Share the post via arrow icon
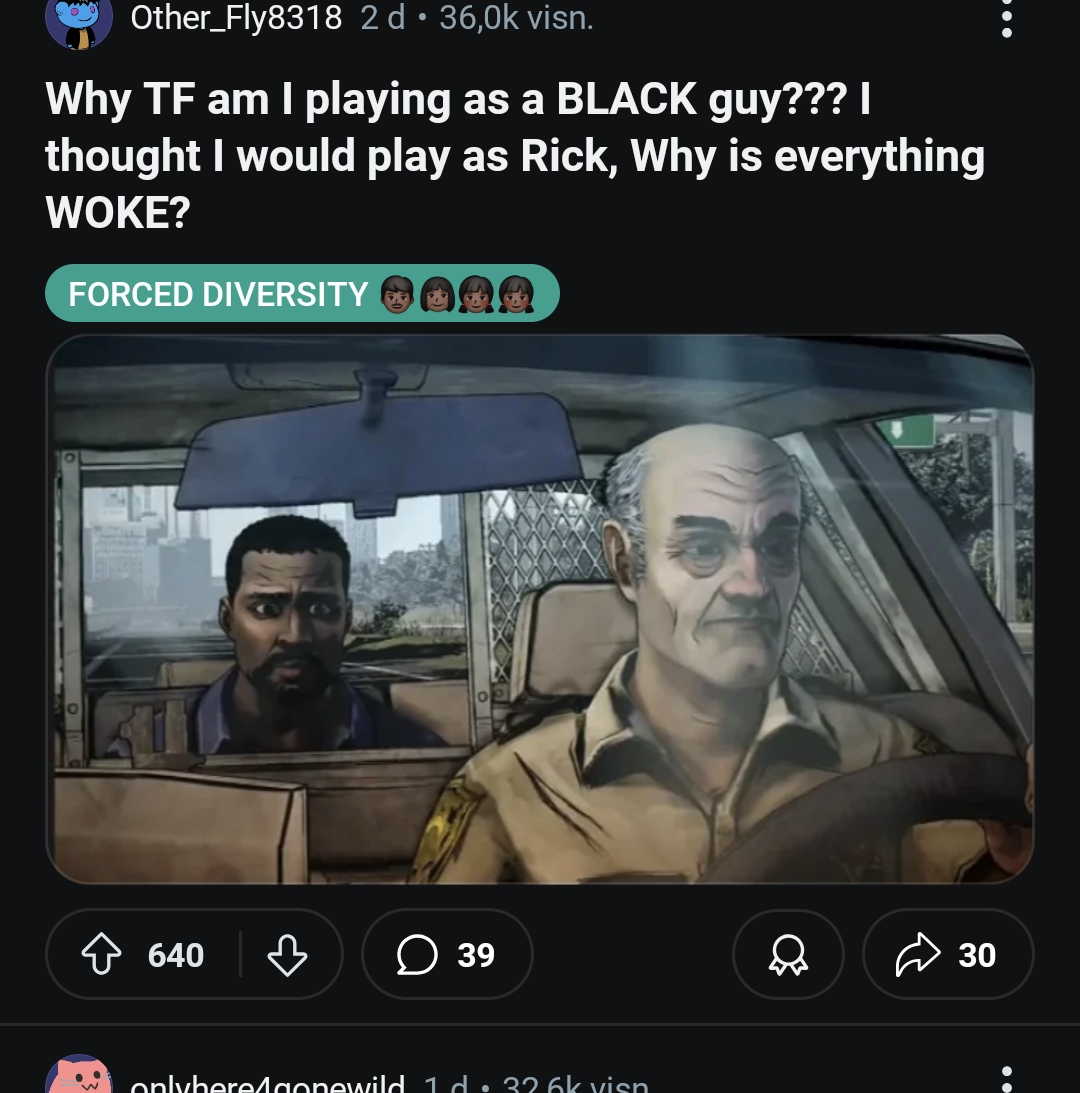 (x=918, y=954)
